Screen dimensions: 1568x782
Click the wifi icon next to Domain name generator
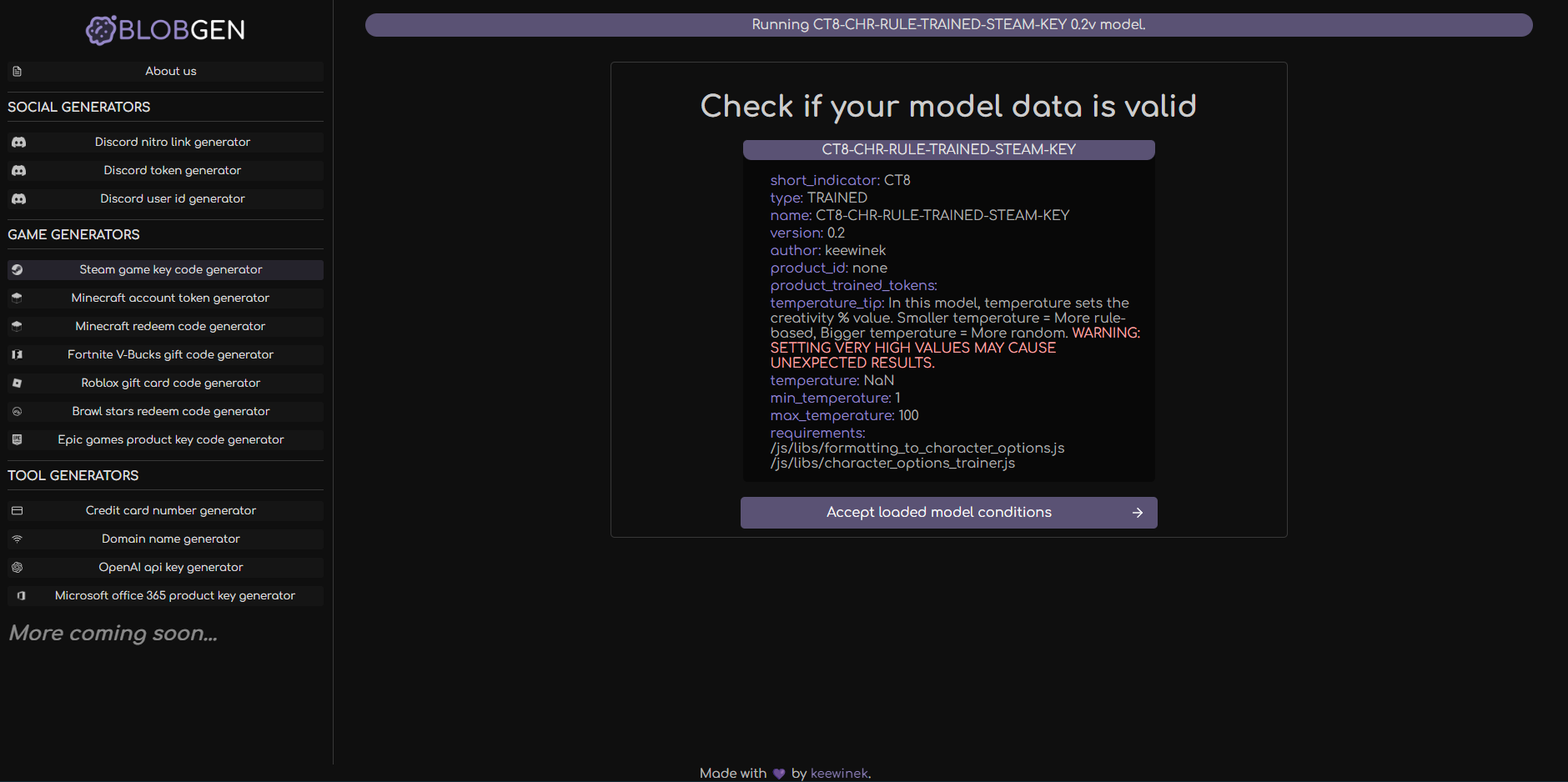pos(18,539)
